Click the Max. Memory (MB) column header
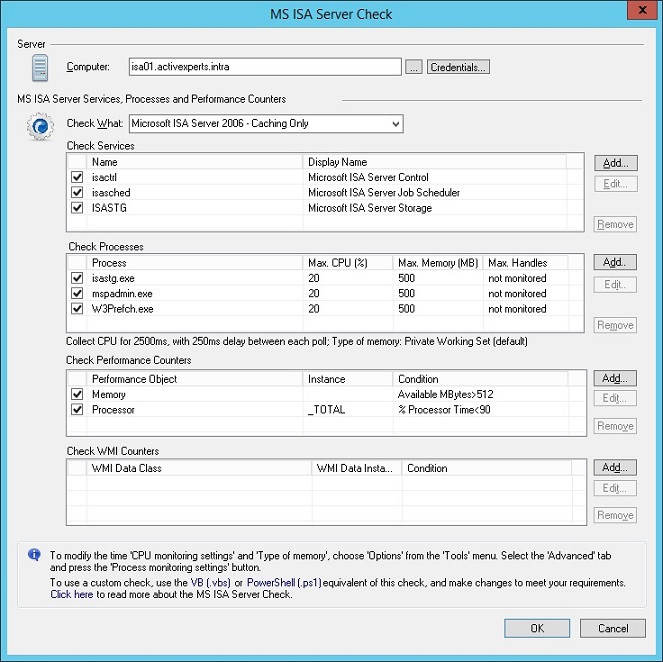The height and width of the screenshot is (662, 663). click(438, 263)
